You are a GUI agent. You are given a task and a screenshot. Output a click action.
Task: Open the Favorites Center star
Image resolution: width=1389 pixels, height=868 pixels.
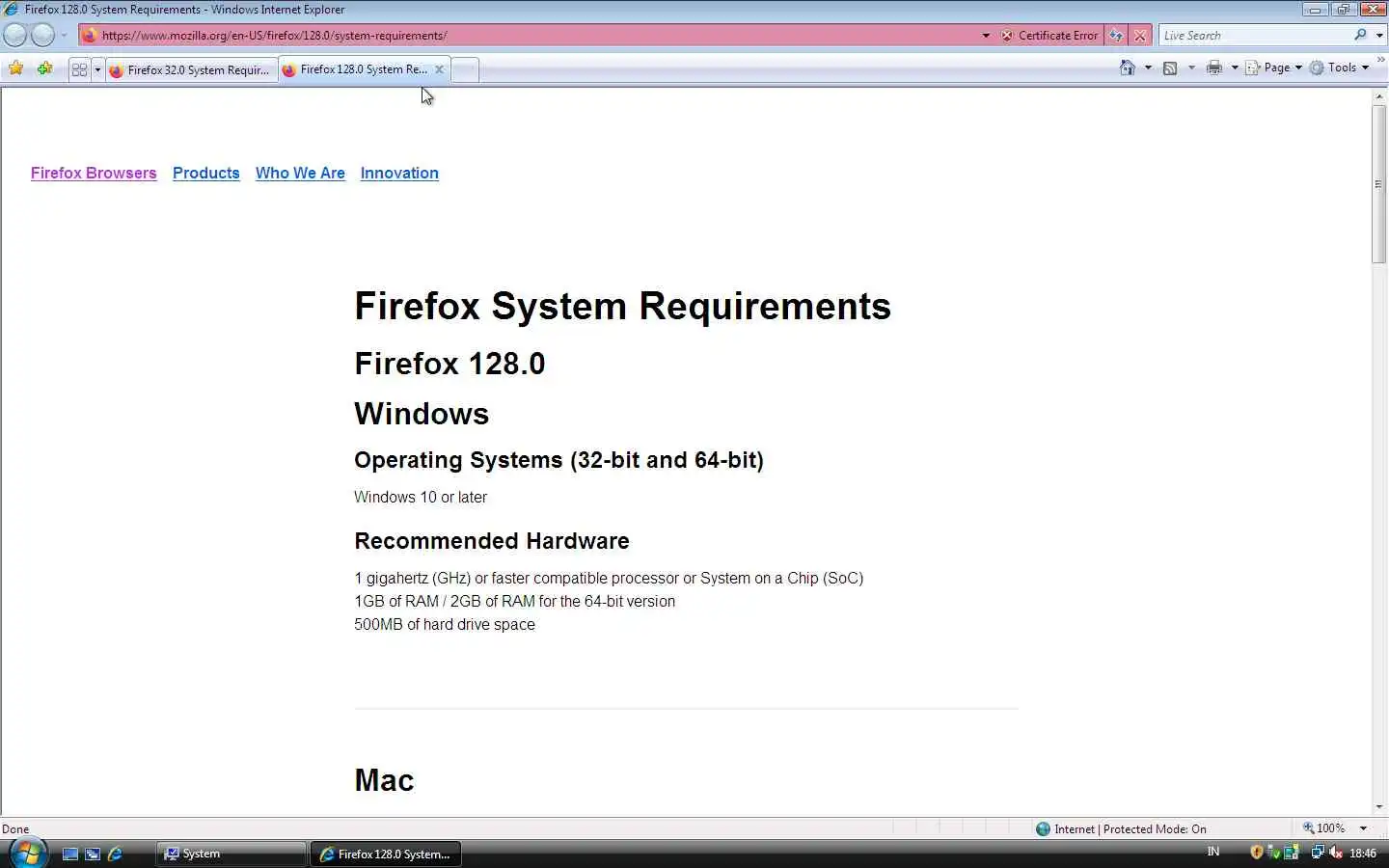point(16,68)
